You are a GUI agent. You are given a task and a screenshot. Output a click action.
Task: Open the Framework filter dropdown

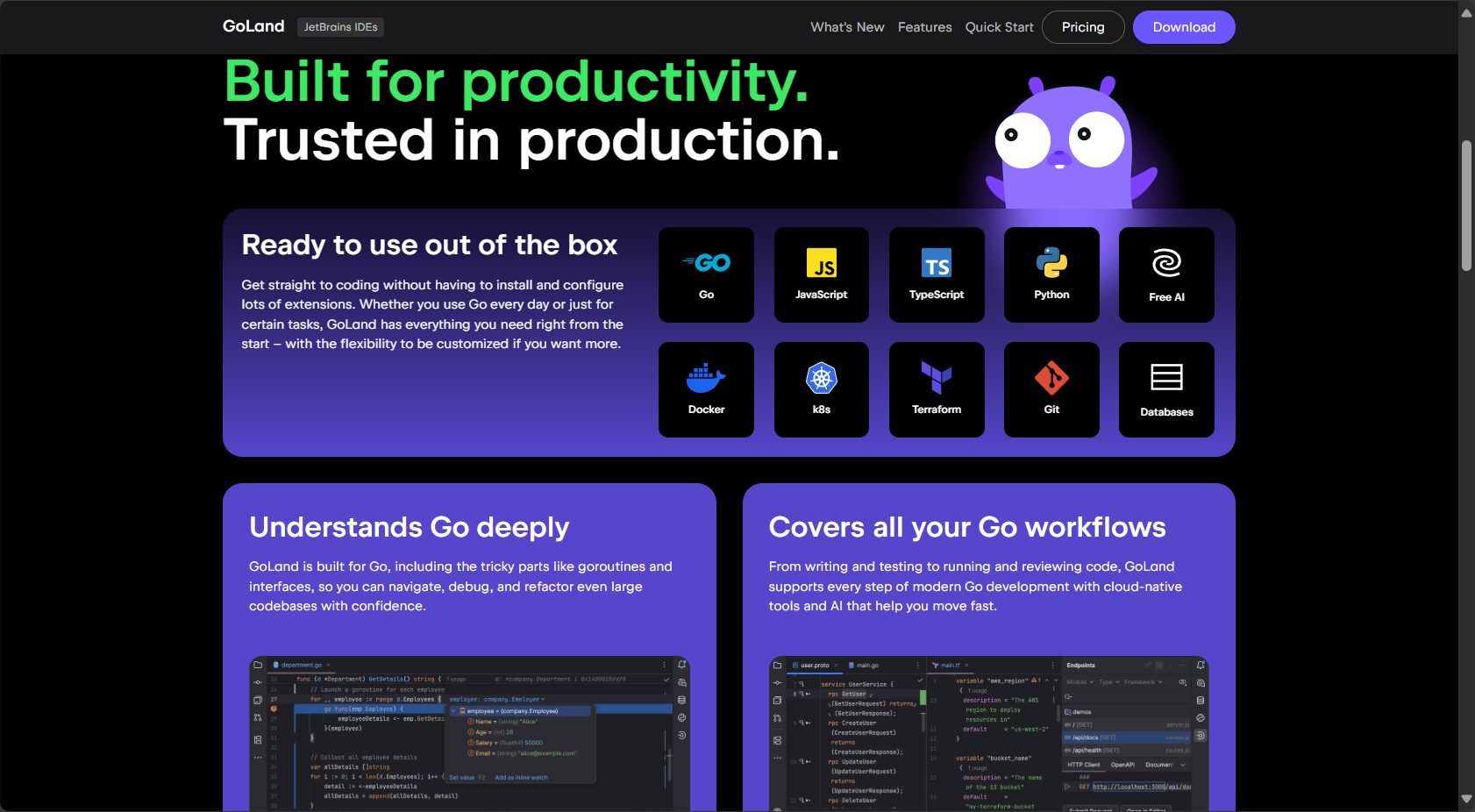(1144, 682)
